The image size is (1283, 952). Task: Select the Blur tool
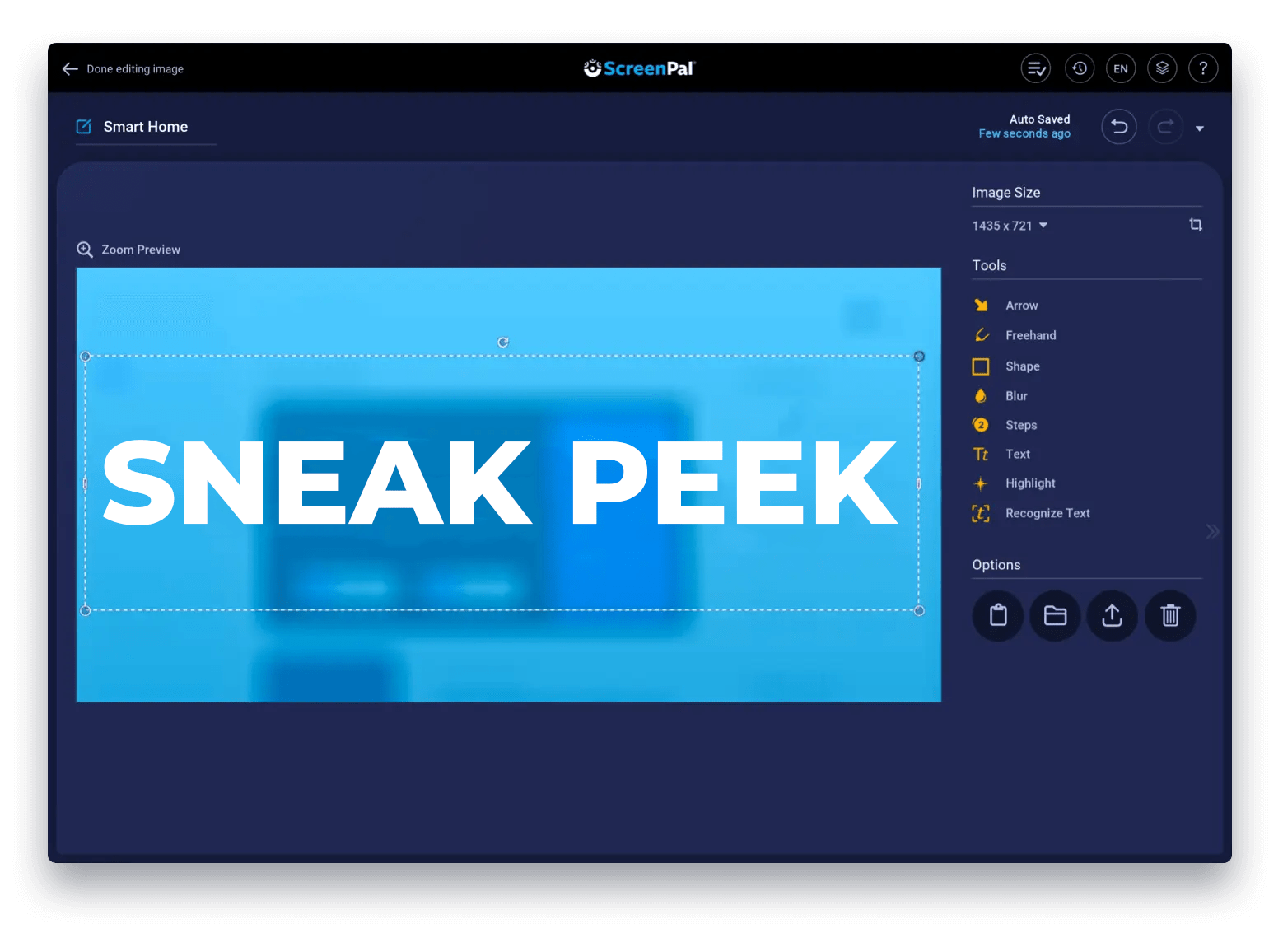point(1016,395)
